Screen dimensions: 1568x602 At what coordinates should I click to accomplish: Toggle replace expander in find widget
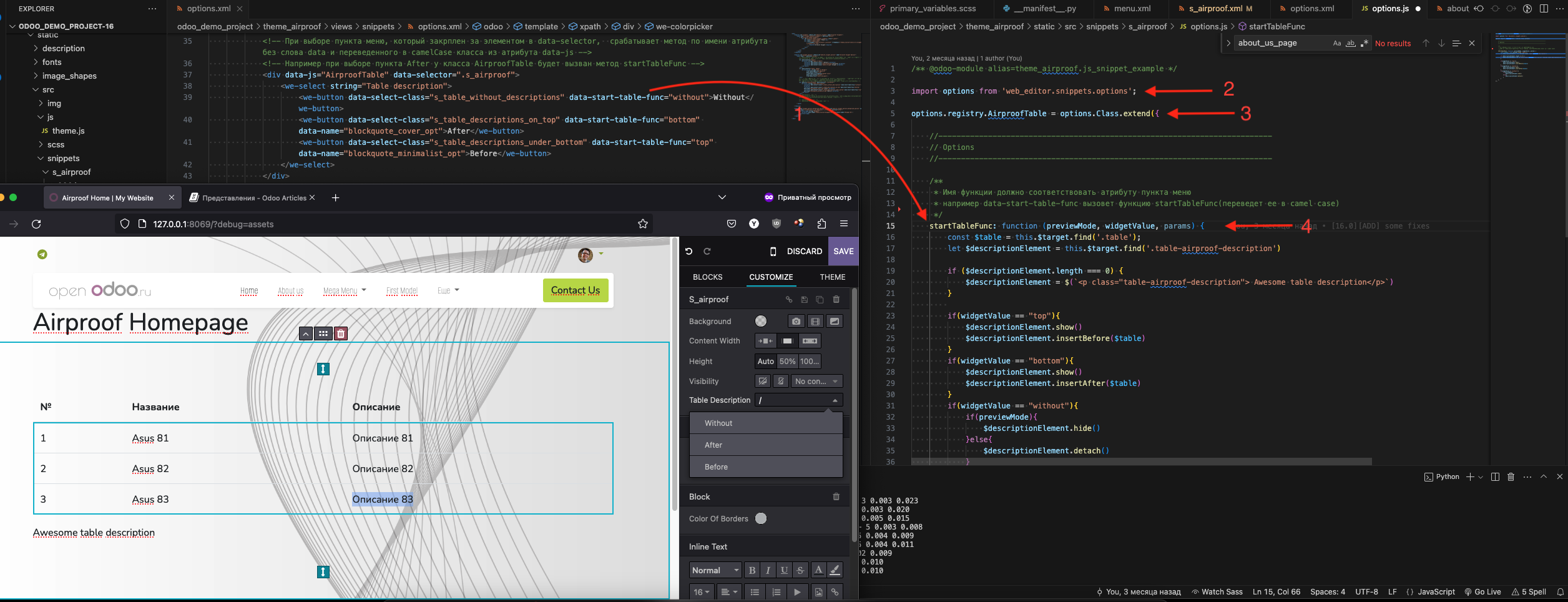click(1228, 43)
